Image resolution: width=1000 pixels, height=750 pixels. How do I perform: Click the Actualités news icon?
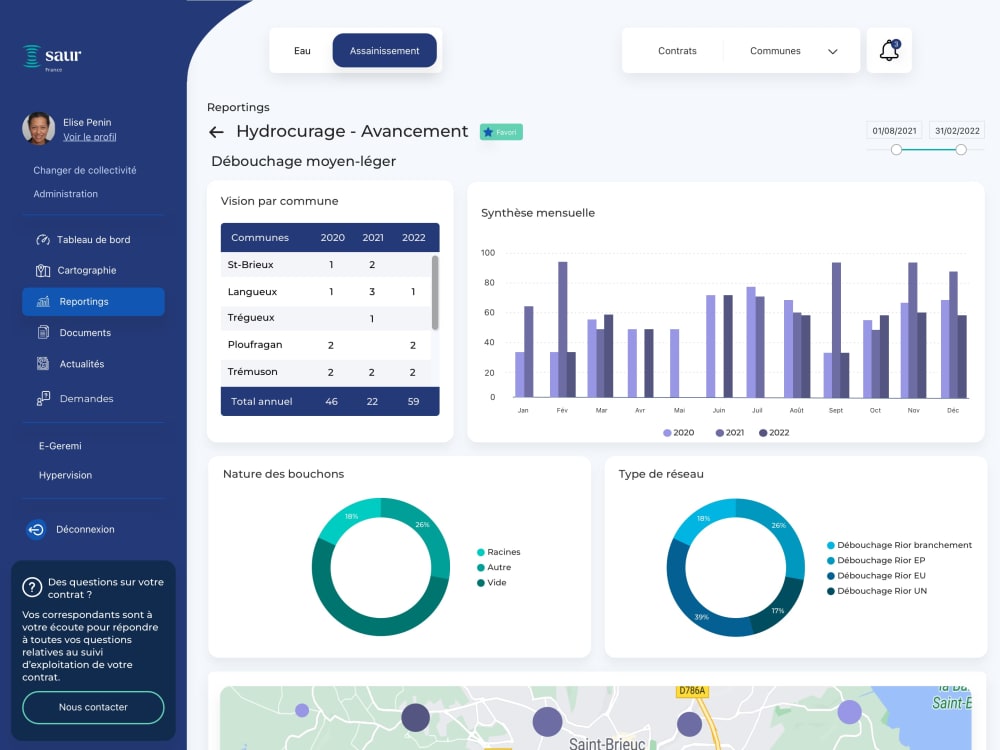(43, 364)
